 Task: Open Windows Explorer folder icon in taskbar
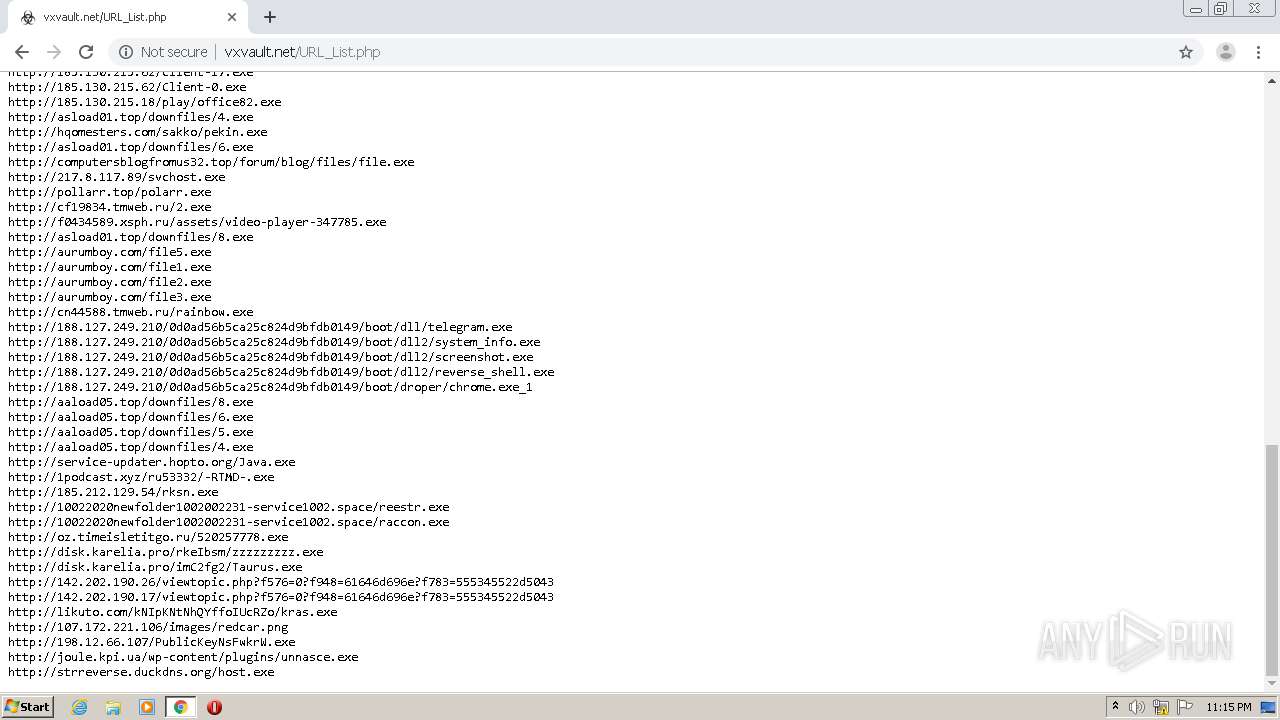point(113,707)
